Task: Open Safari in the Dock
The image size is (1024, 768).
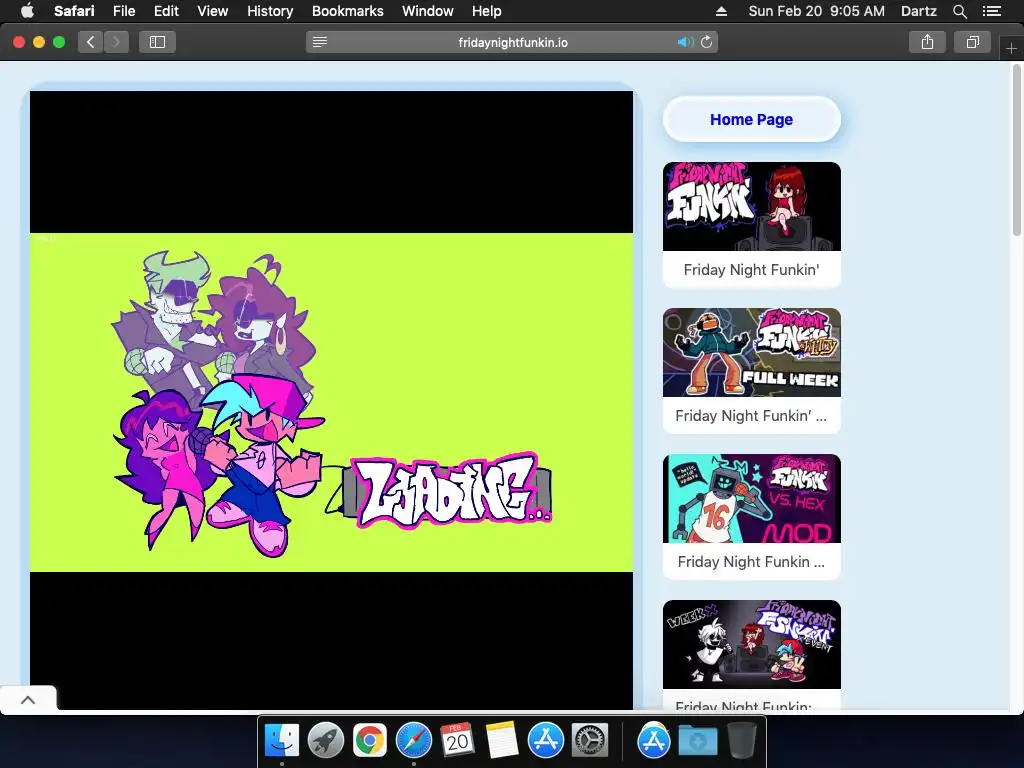Action: coord(414,741)
